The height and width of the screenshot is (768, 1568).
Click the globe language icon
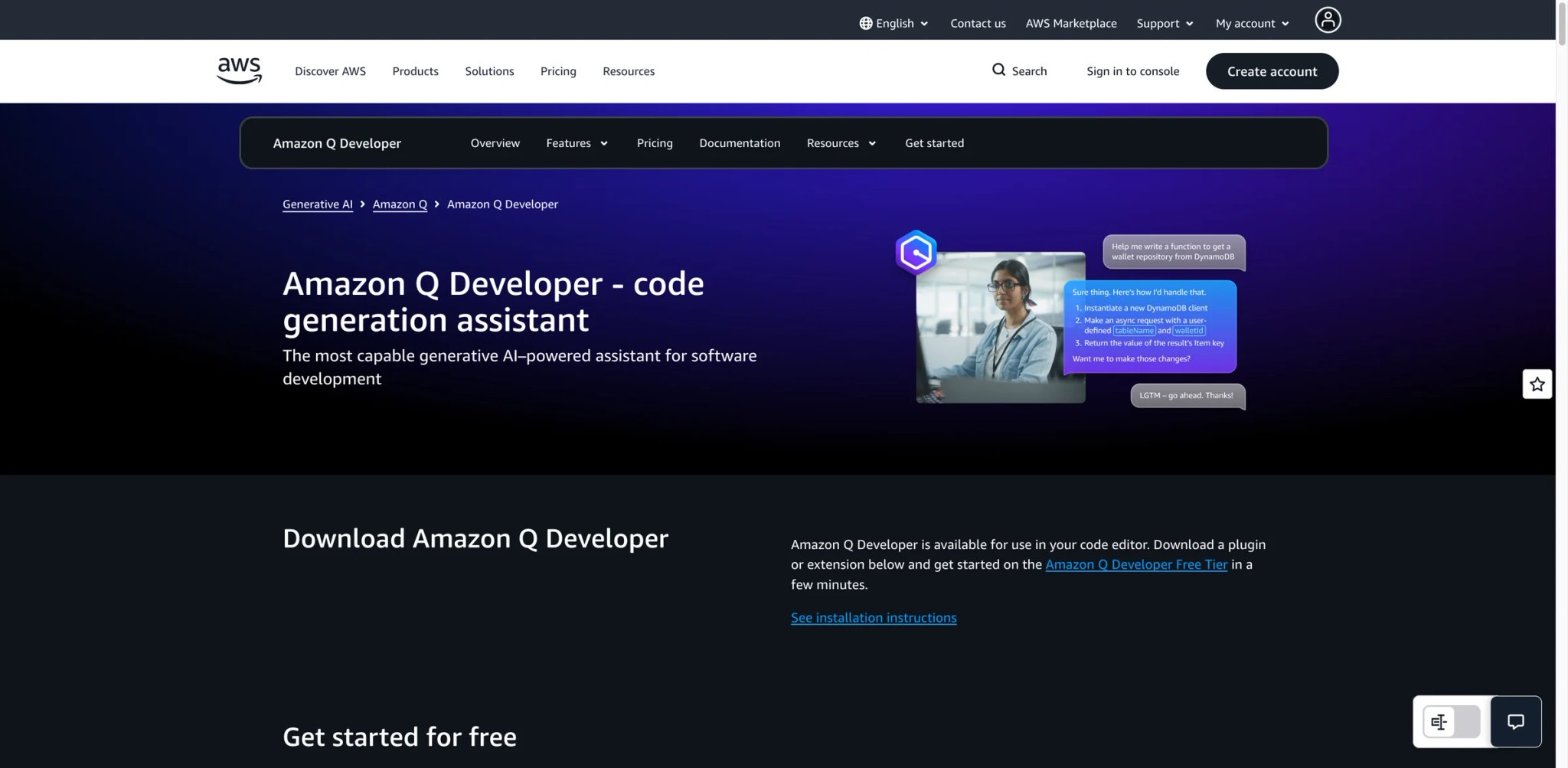(x=865, y=23)
